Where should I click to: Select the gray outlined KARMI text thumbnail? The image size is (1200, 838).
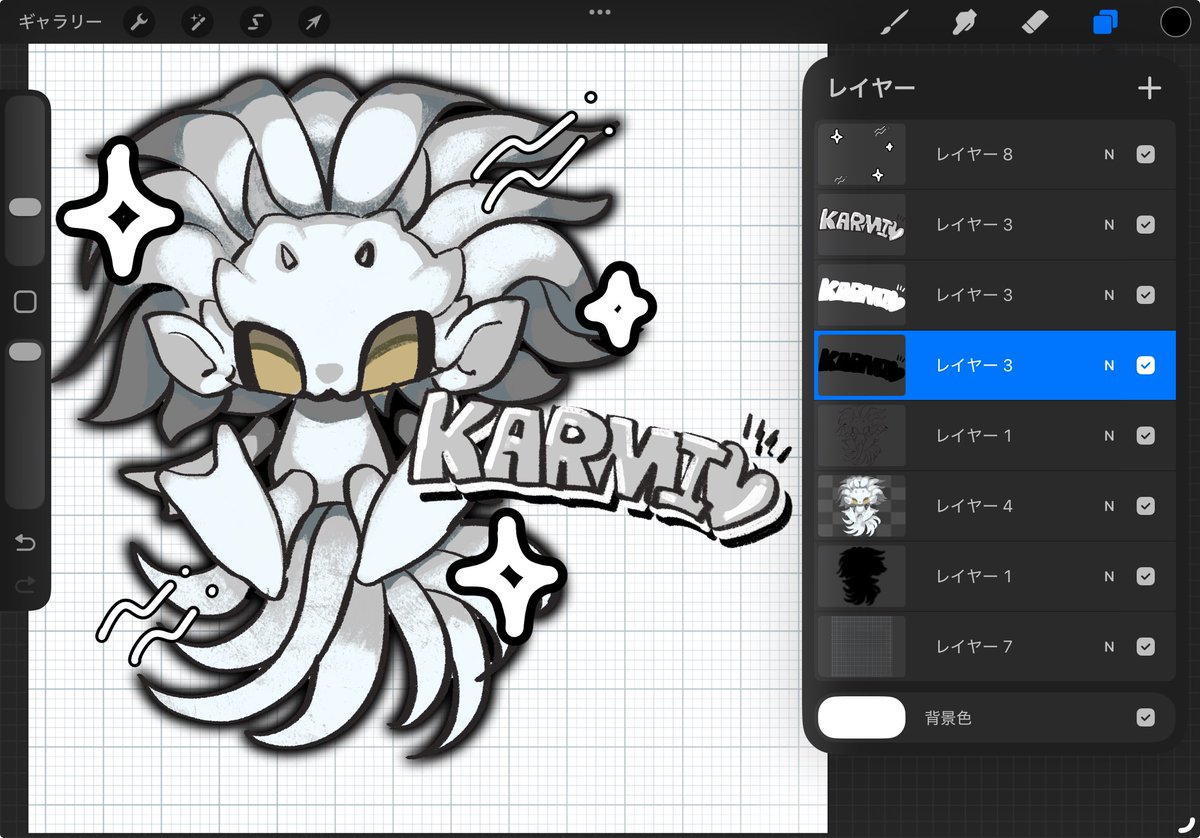click(x=862, y=225)
